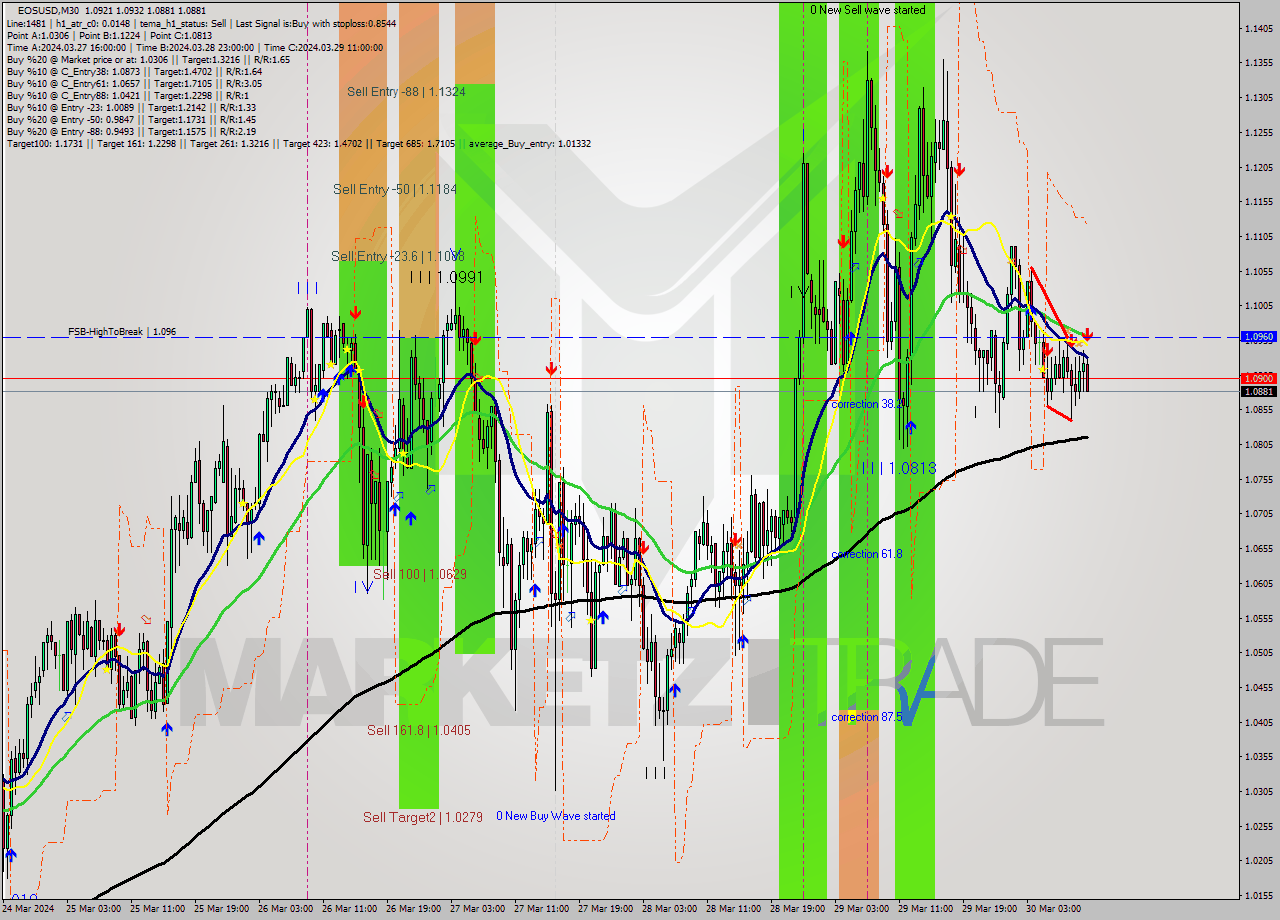Click the 1.1405 price axis value

coord(1258,28)
